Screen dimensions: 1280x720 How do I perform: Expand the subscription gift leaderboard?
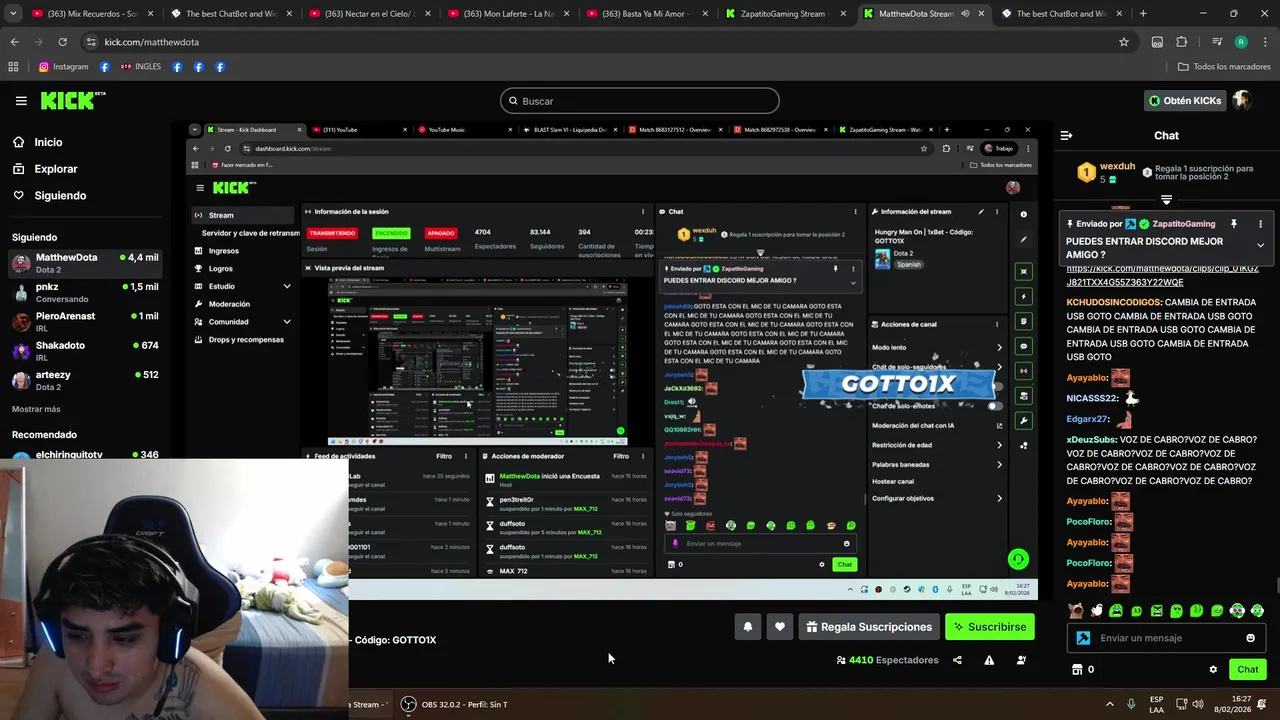click(x=1166, y=200)
